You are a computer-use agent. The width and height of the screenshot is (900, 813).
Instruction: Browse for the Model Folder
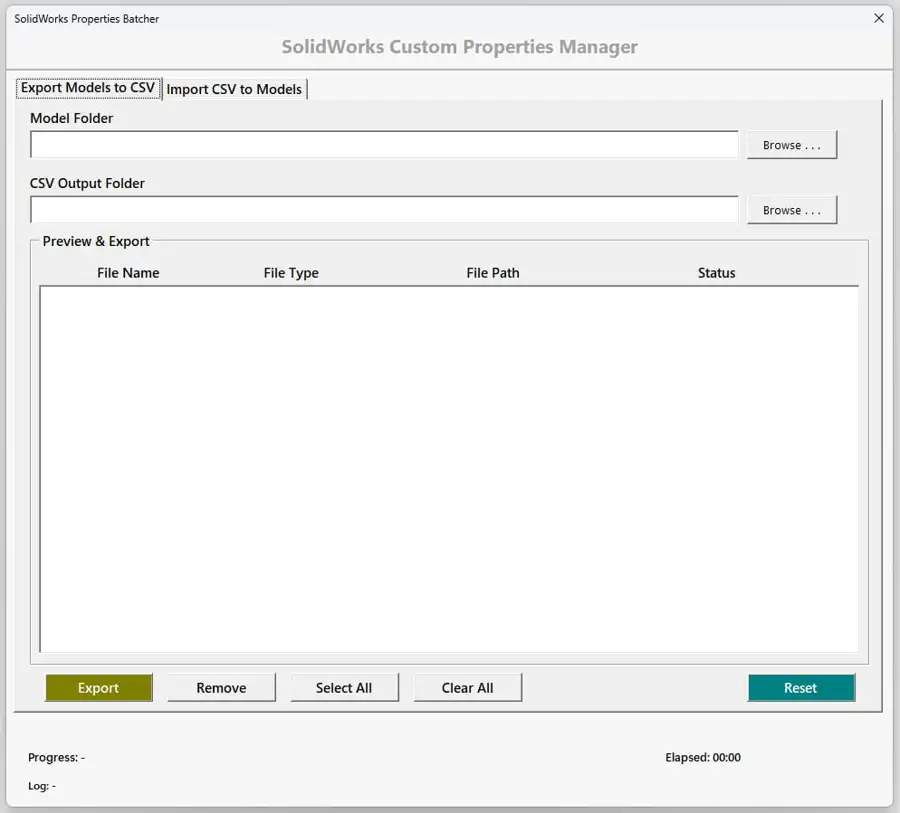click(791, 144)
